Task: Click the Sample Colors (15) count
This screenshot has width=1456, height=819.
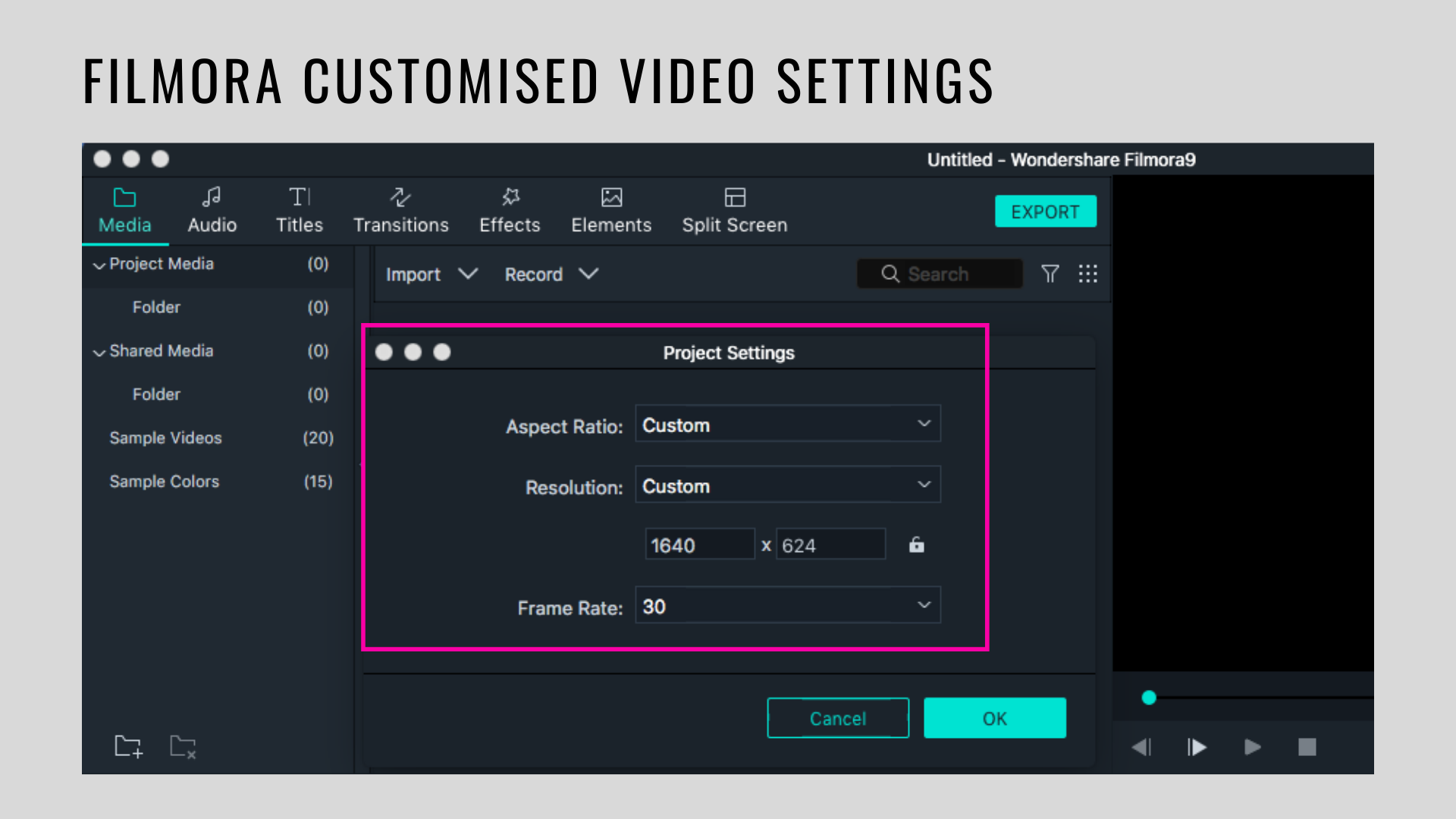Action: point(318,482)
